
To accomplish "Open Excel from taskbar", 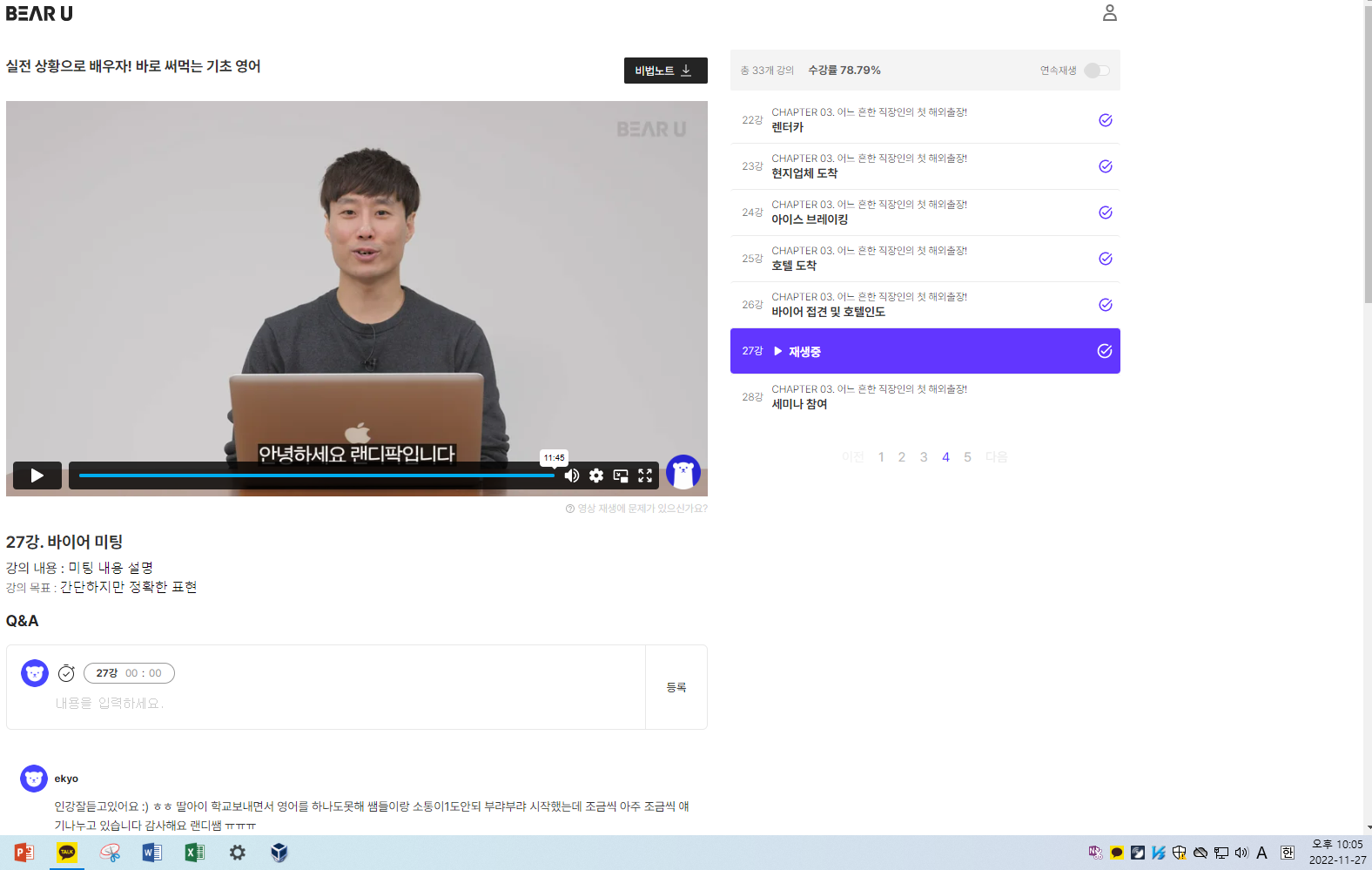I will click(194, 853).
